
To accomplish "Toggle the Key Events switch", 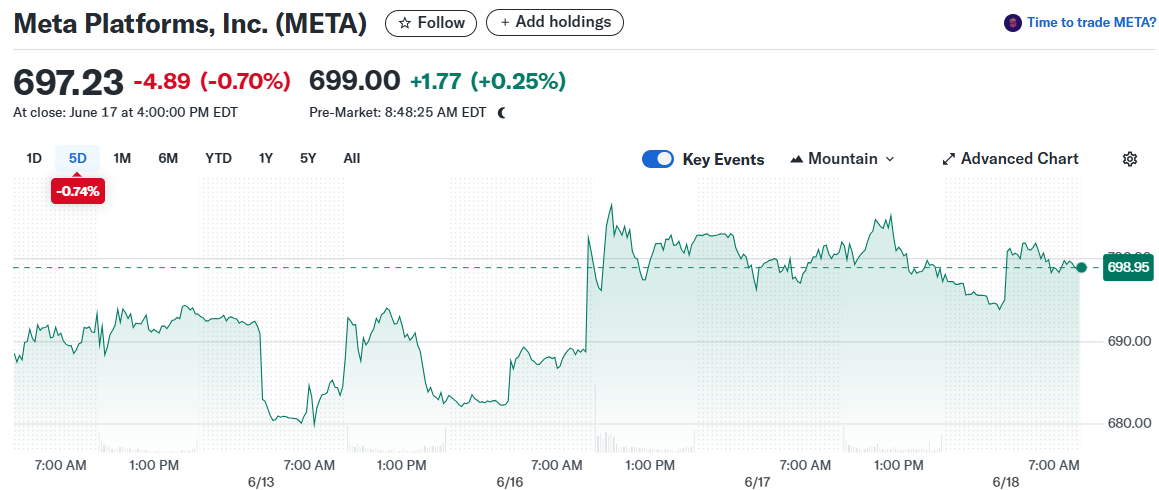I will click(658, 159).
